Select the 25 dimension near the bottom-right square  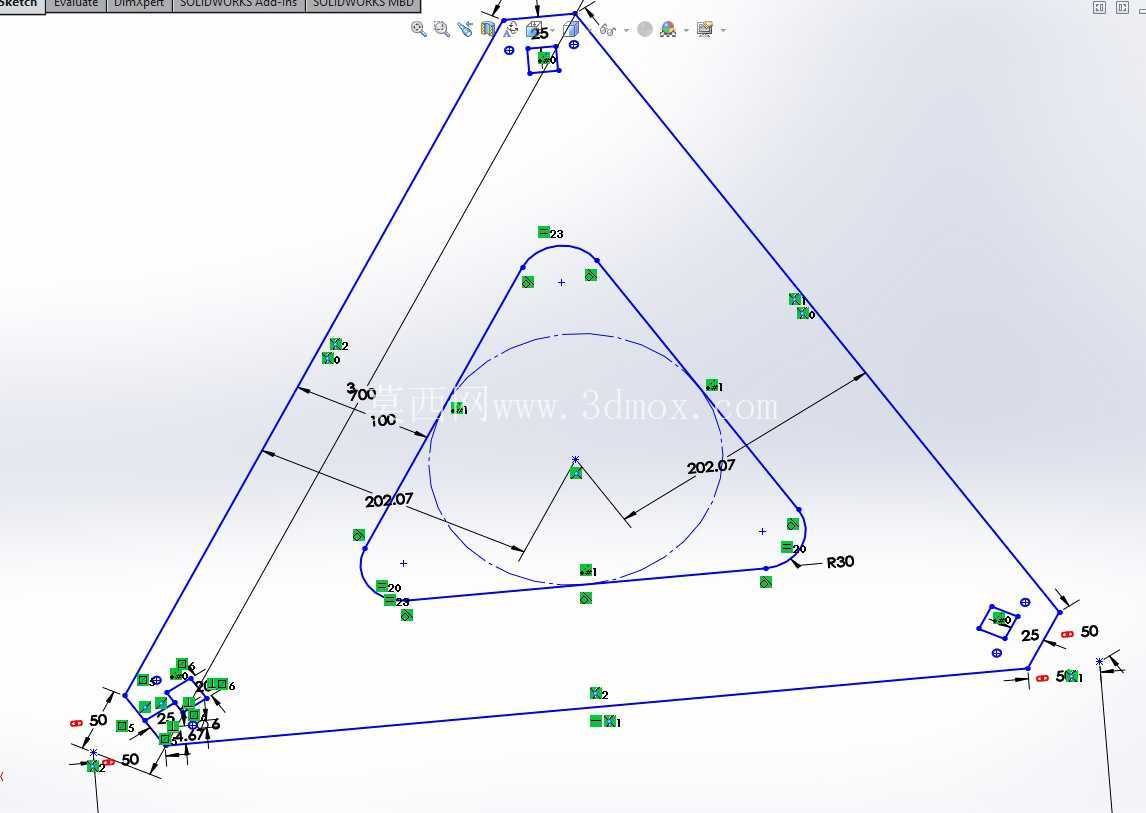tap(1031, 635)
